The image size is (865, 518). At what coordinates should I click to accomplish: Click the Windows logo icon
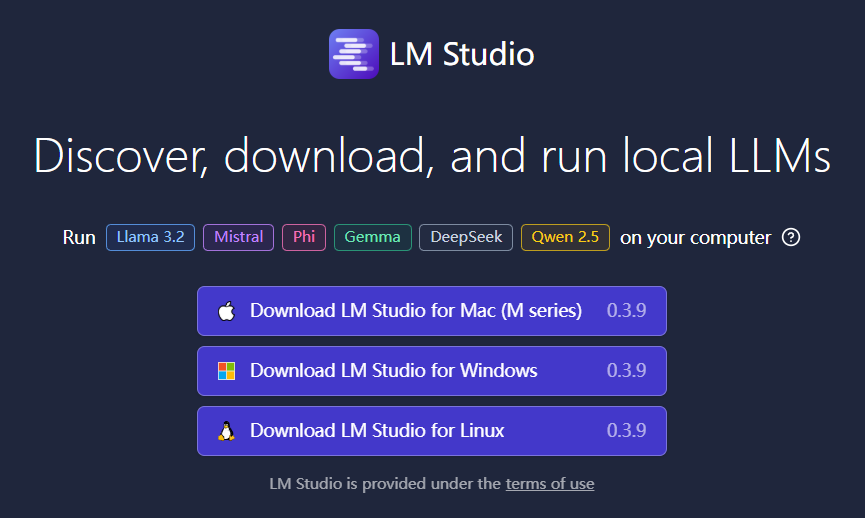pyautogui.click(x=226, y=371)
